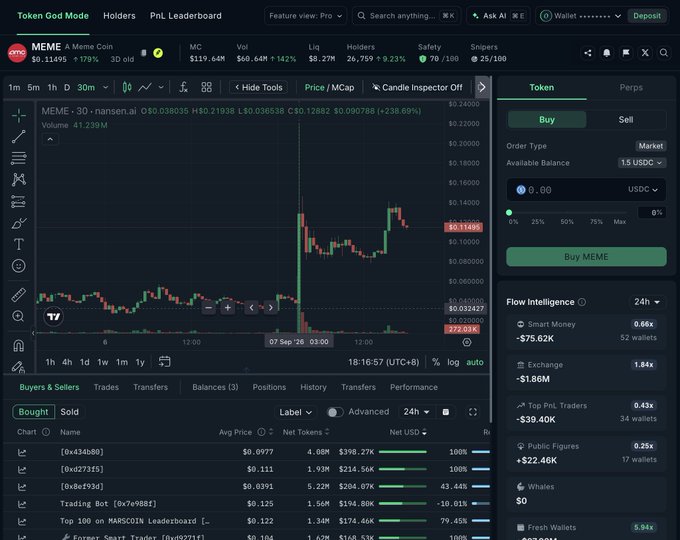Open the forecasting and measurement tools
680x540 pixels.
click(x=18, y=201)
